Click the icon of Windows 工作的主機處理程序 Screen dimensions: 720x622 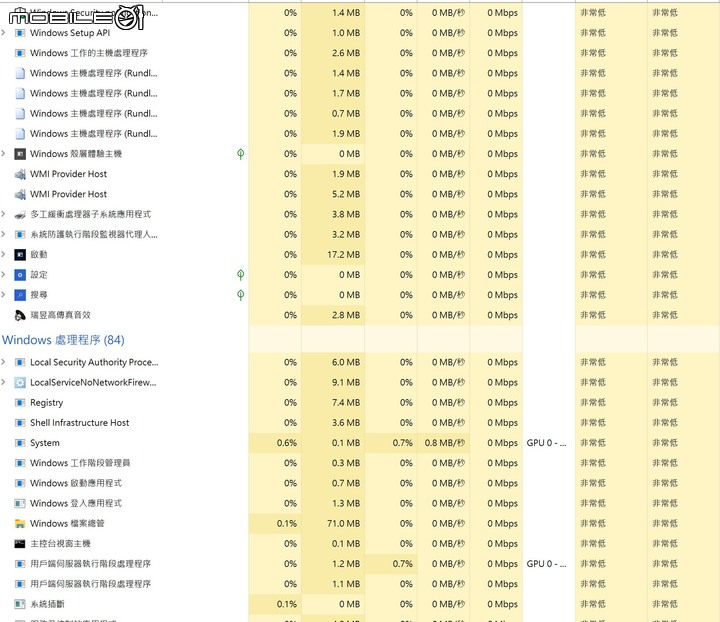click(20, 53)
